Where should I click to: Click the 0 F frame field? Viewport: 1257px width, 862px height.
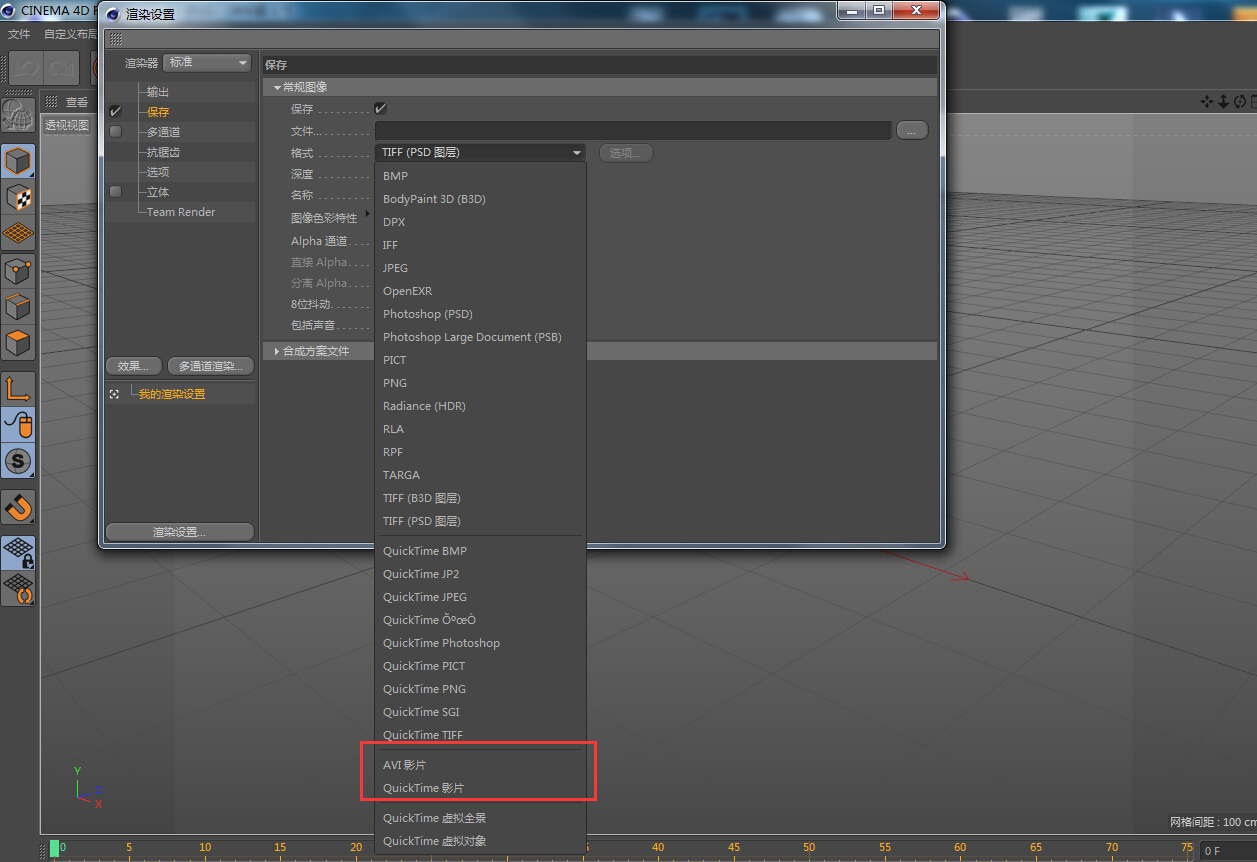[1227, 851]
